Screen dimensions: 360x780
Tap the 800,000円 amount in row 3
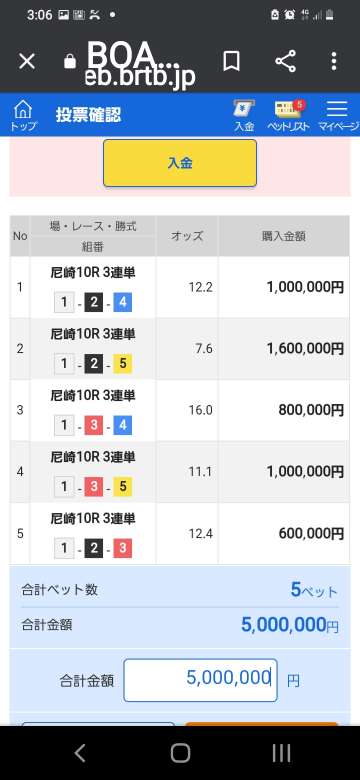pos(311,410)
